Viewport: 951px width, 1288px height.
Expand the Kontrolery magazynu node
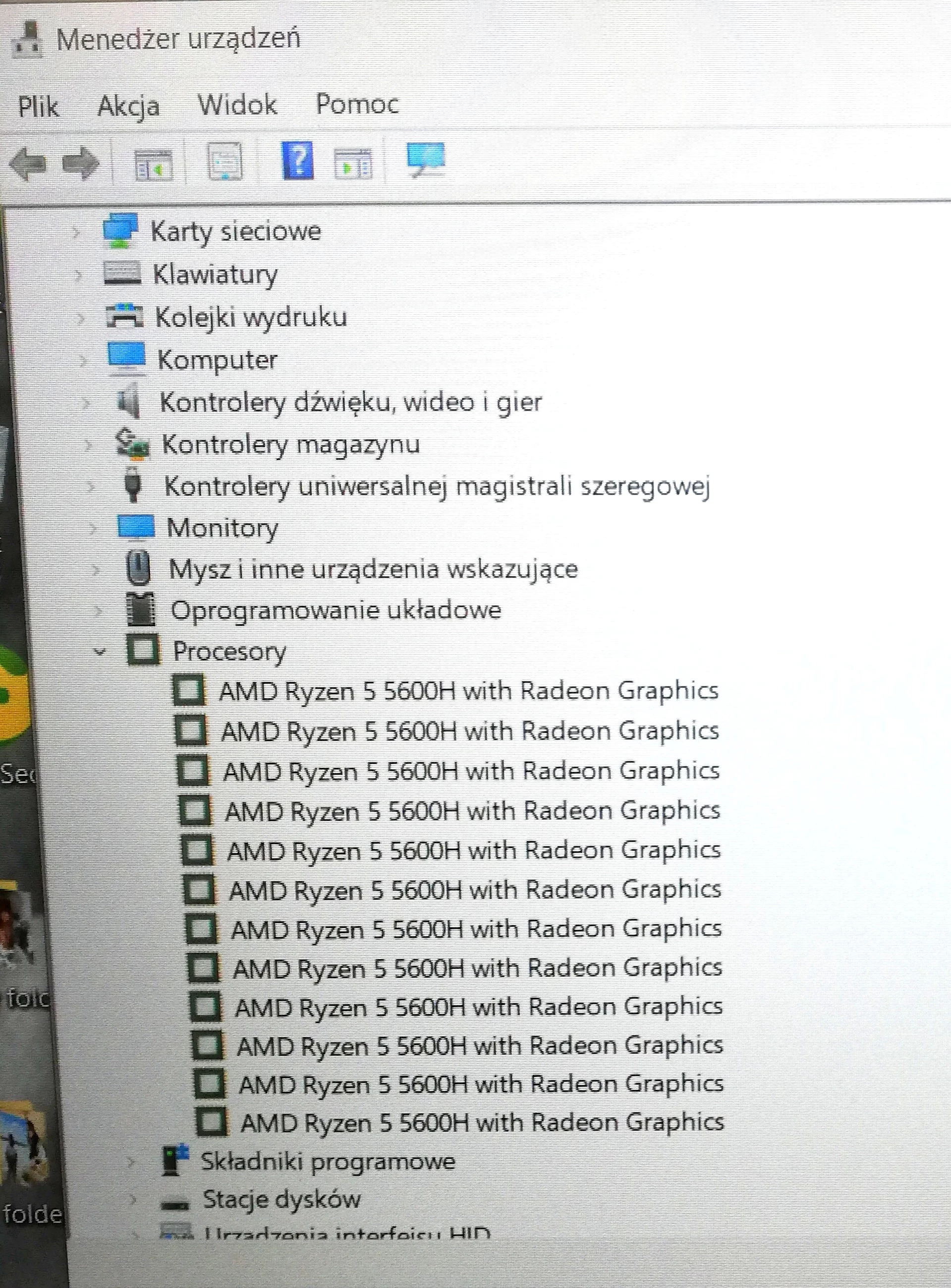[89, 445]
